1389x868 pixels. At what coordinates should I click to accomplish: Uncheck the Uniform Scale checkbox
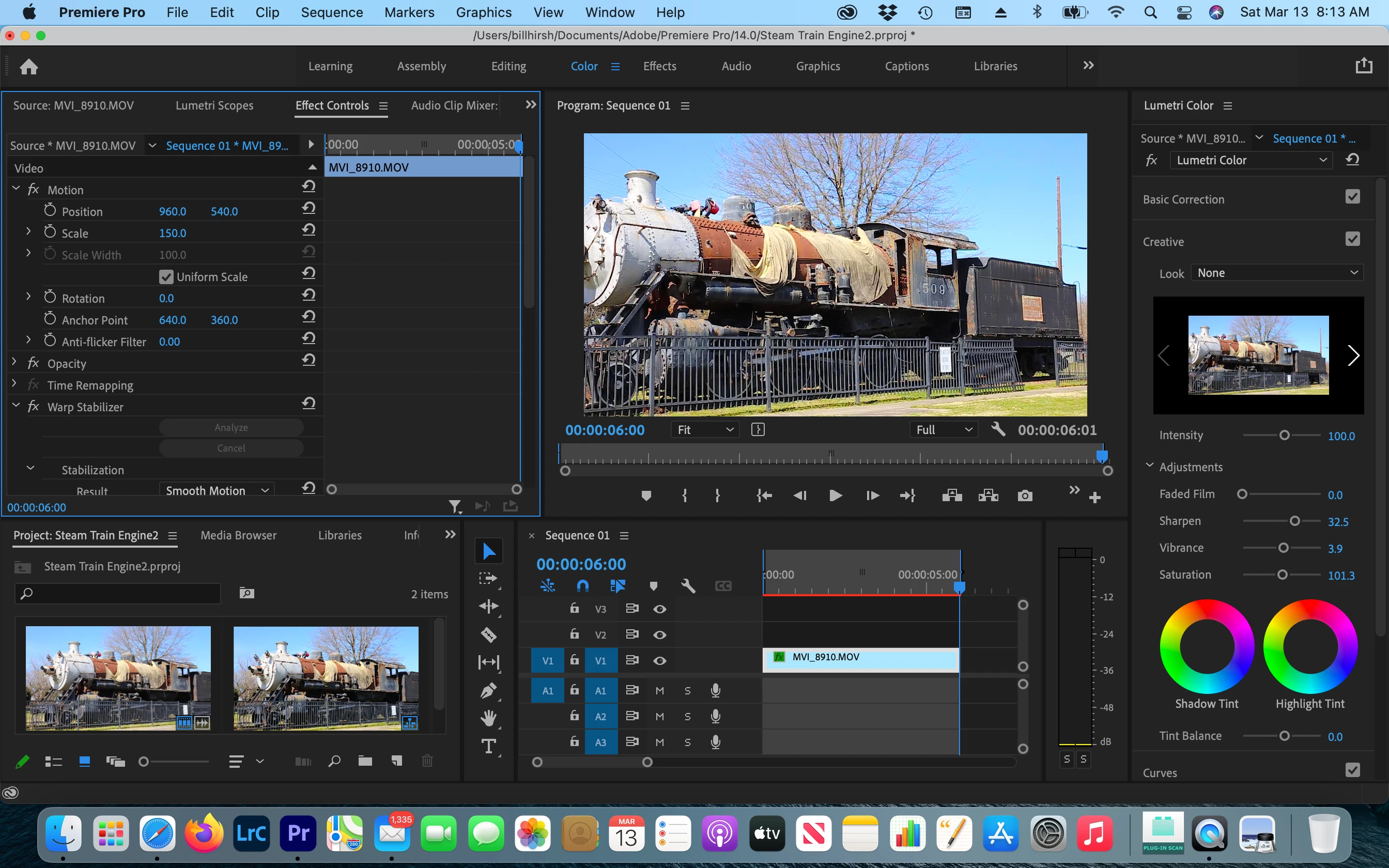tap(166, 277)
